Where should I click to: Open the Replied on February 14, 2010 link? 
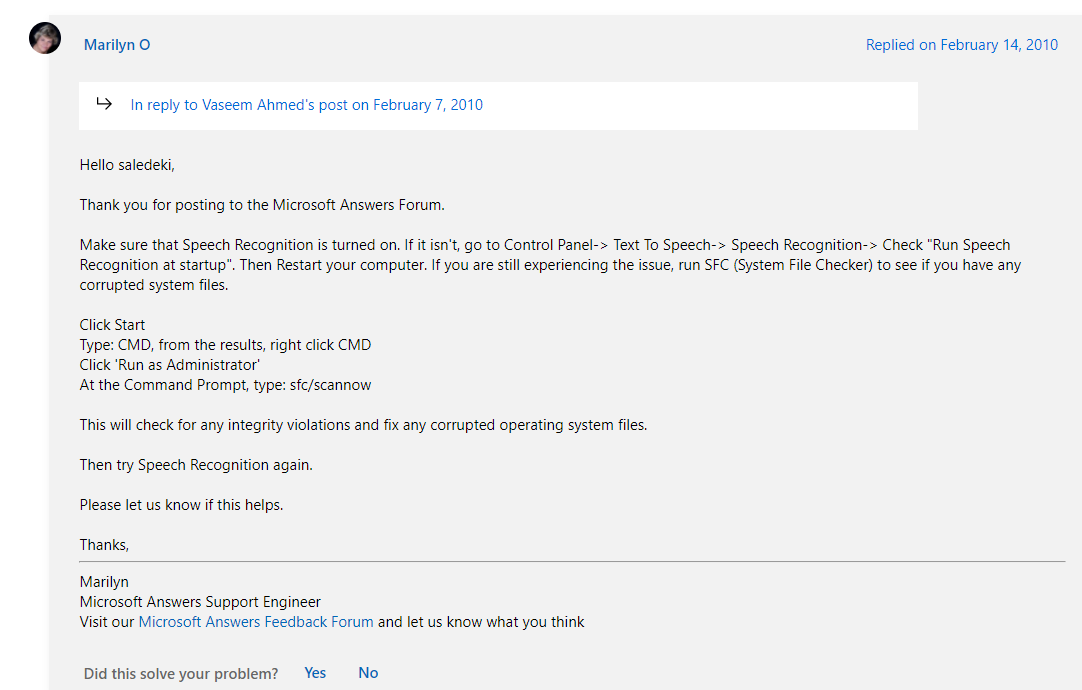pyautogui.click(x=961, y=45)
